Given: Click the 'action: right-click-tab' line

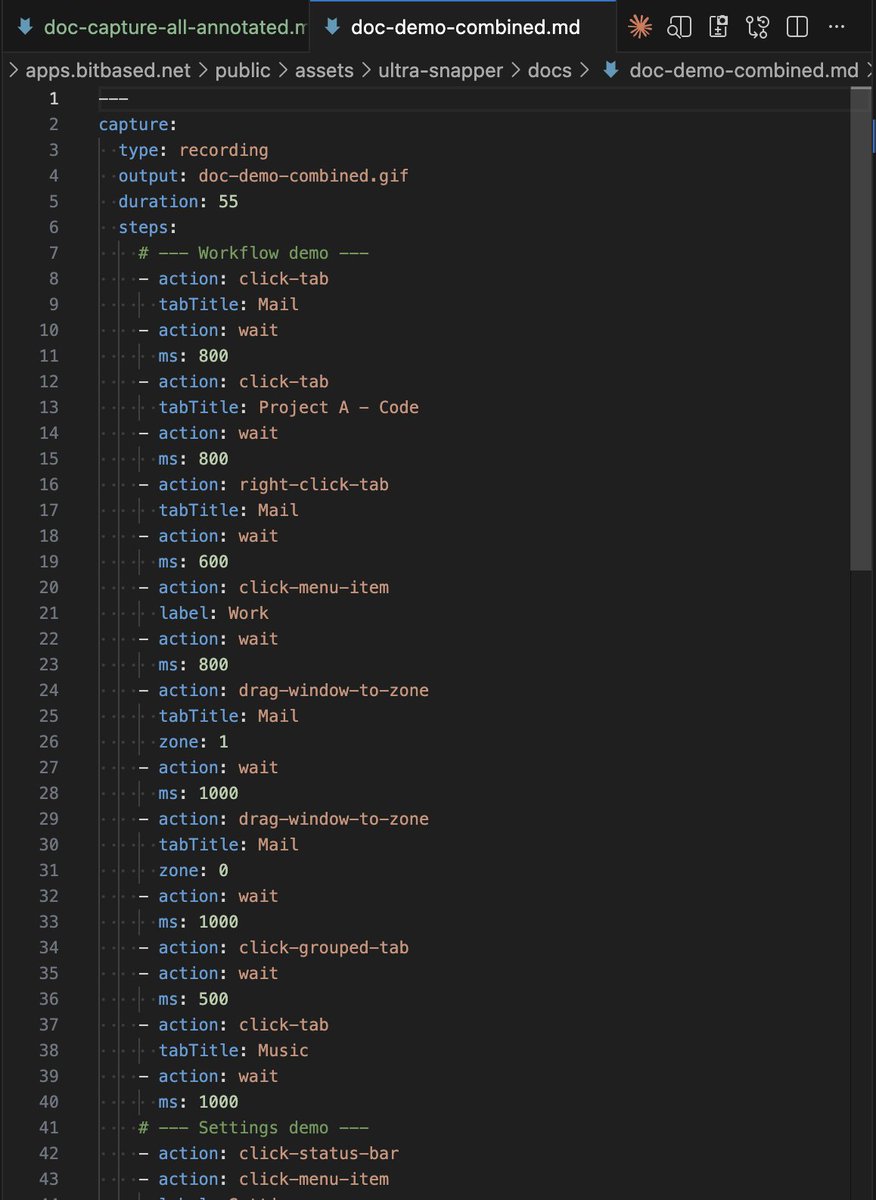Looking at the screenshot, I should point(273,484).
